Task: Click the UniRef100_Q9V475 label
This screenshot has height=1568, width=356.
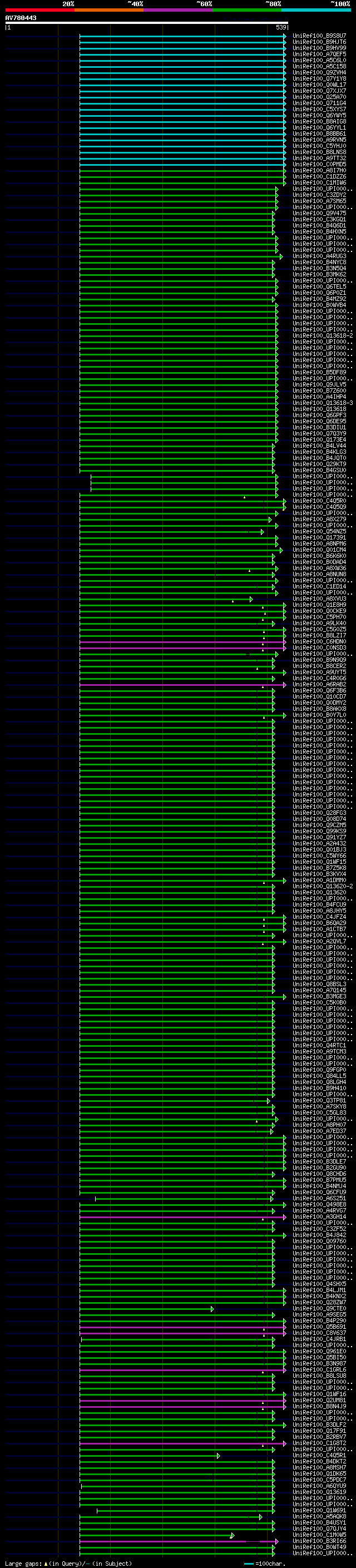Action: pos(319,213)
